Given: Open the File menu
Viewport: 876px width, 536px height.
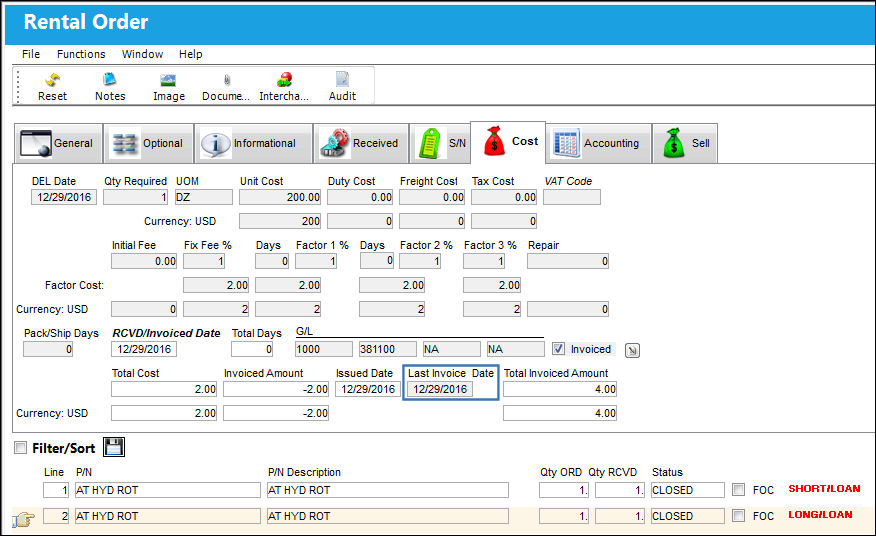Looking at the screenshot, I should point(31,54).
